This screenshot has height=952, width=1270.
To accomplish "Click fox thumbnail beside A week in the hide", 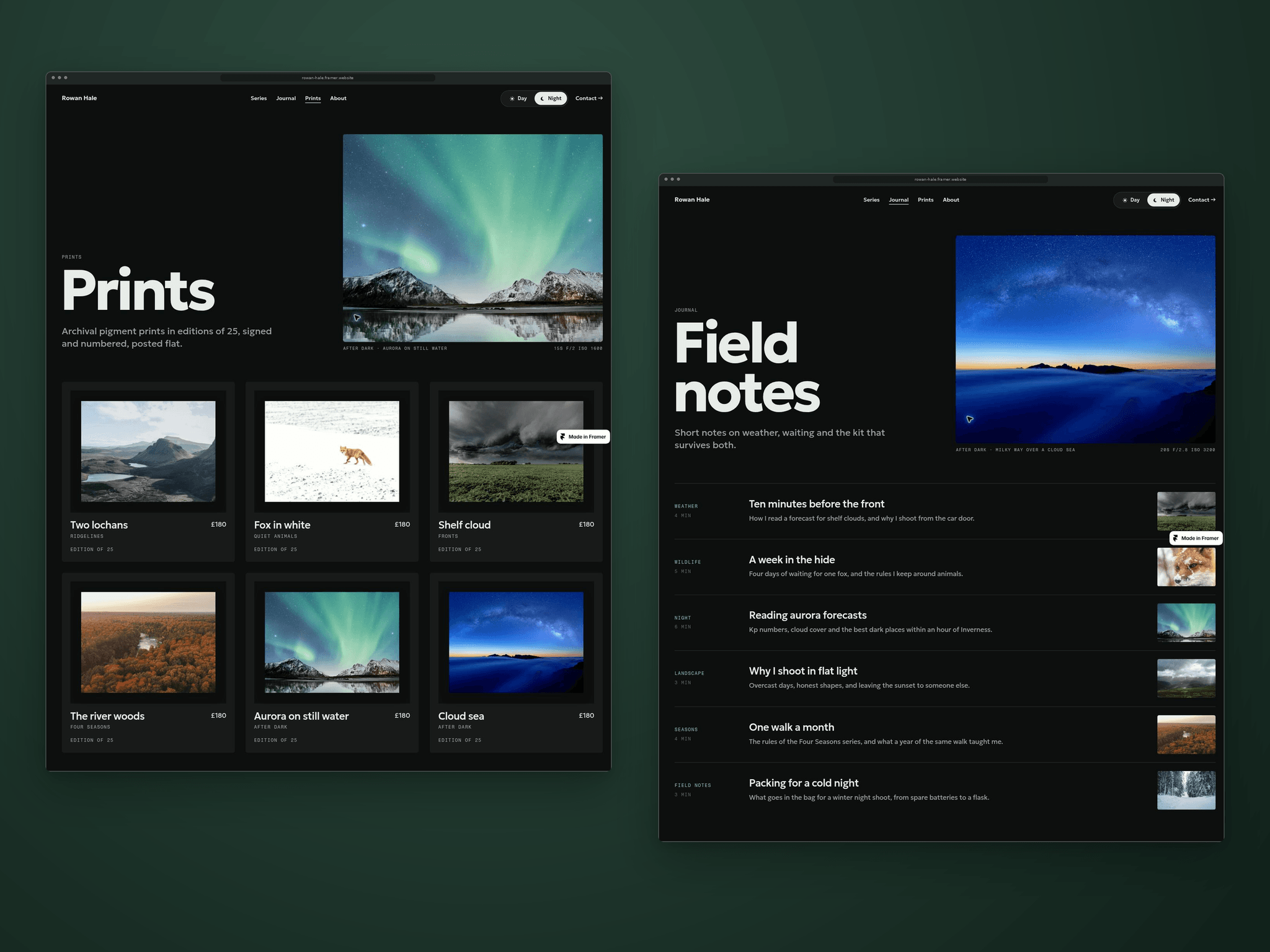I will [1186, 567].
